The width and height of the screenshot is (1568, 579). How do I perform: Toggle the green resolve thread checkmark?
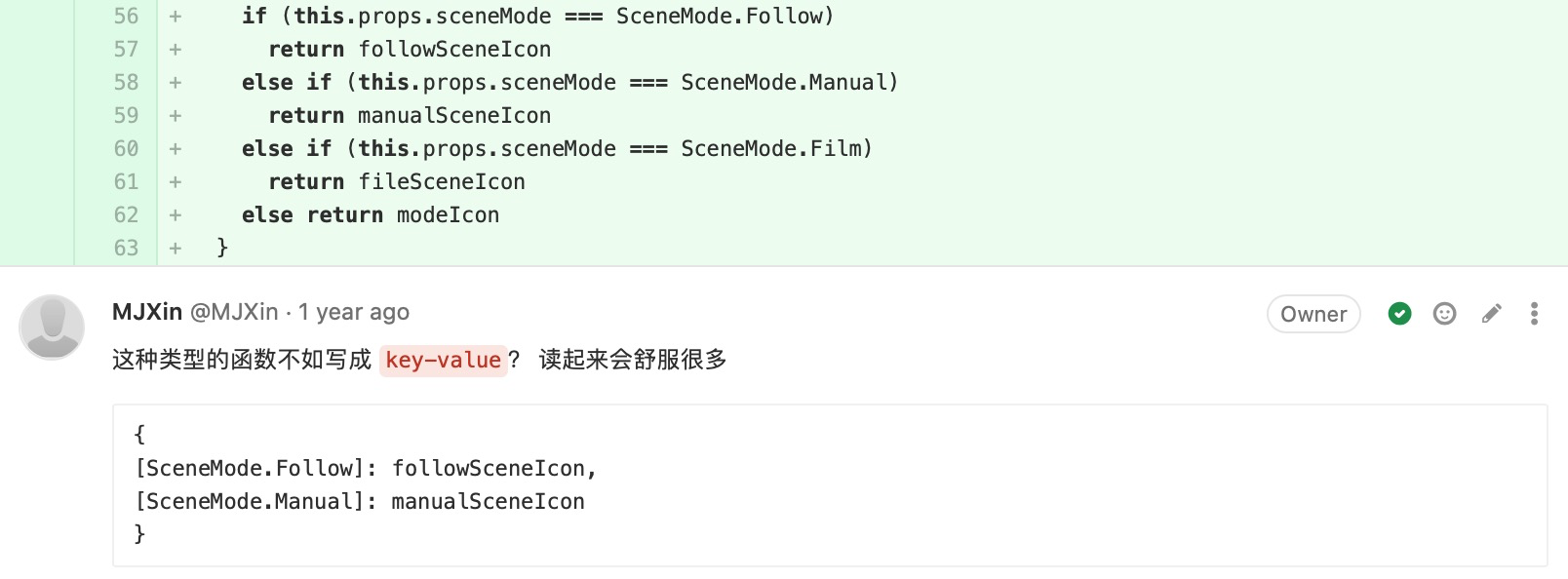click(x=1399, y=314)
